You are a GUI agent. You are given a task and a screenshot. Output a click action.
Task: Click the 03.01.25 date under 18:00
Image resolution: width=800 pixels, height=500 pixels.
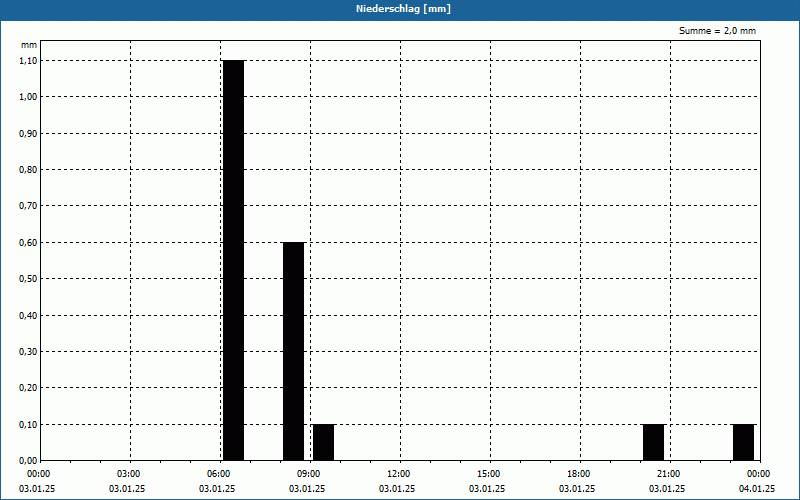[577, 489]
